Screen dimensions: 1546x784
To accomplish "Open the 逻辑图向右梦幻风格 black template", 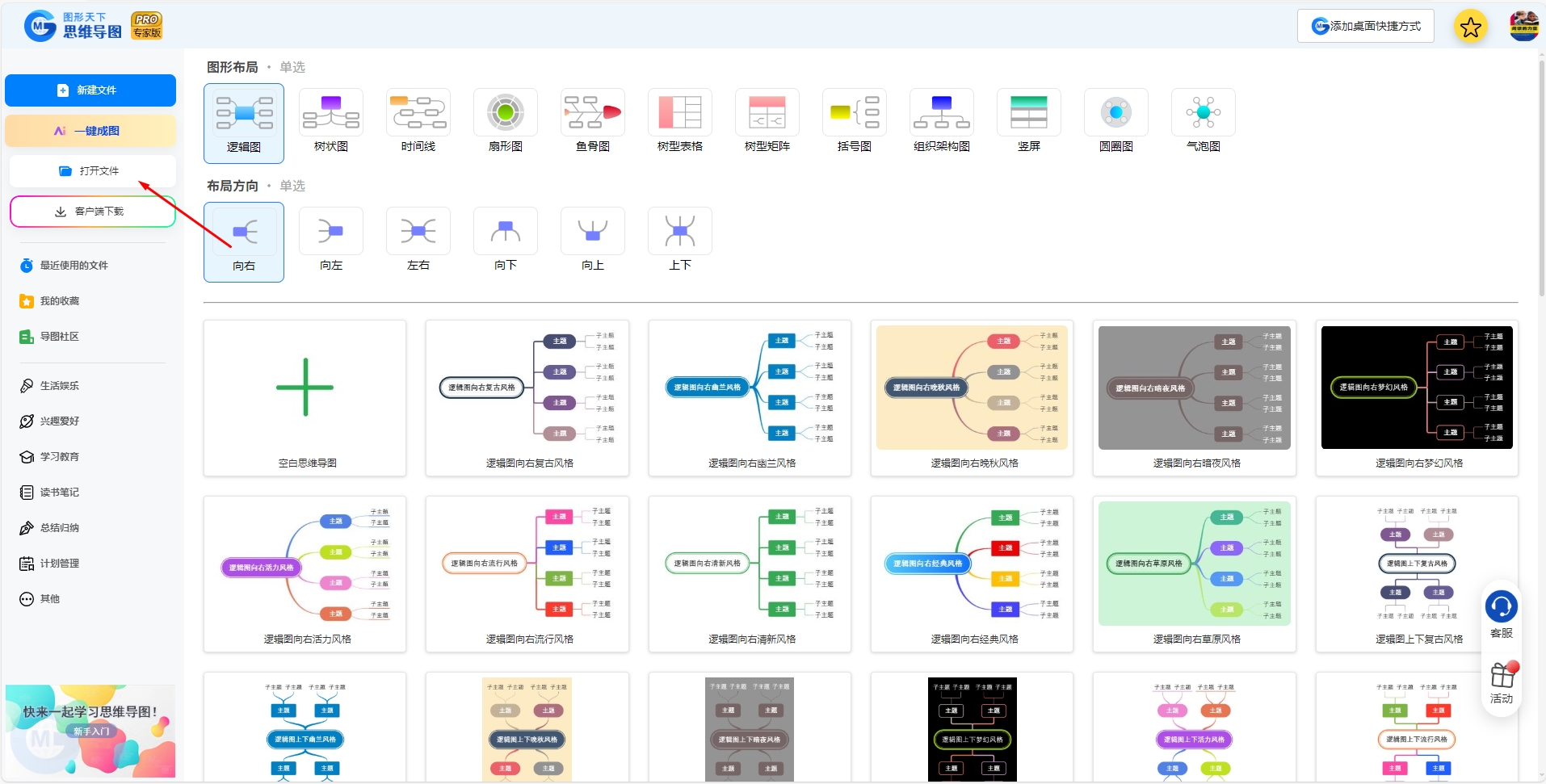I will tap(1417, 398).
